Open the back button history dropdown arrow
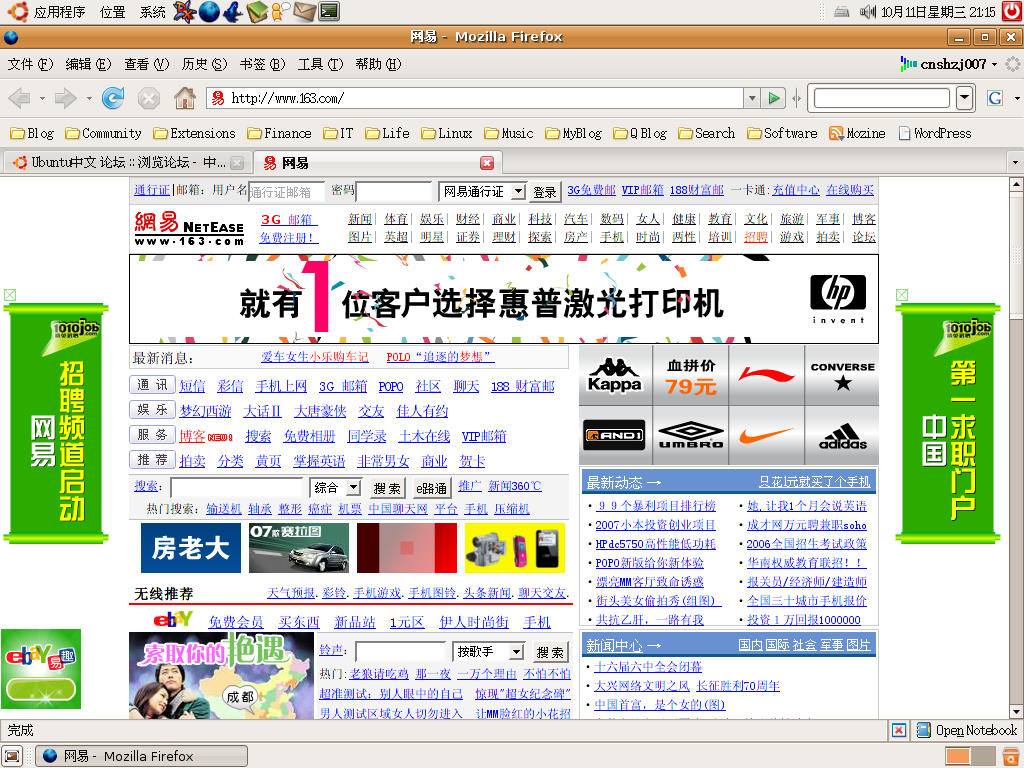Viewport: 1024px width, 768px height. point(42,99)
